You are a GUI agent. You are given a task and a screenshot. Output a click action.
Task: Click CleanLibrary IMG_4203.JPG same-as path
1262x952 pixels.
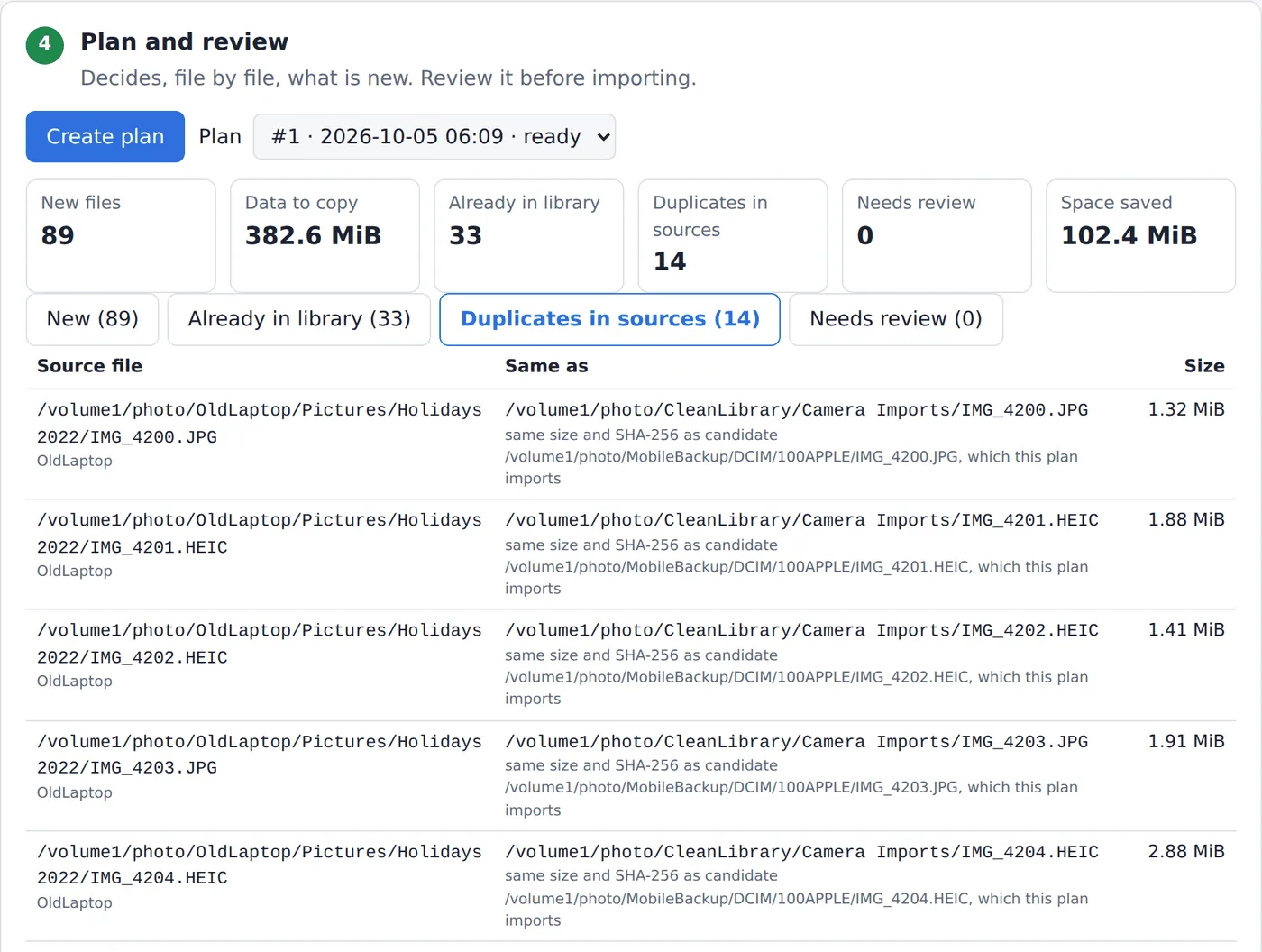(796, 742)
